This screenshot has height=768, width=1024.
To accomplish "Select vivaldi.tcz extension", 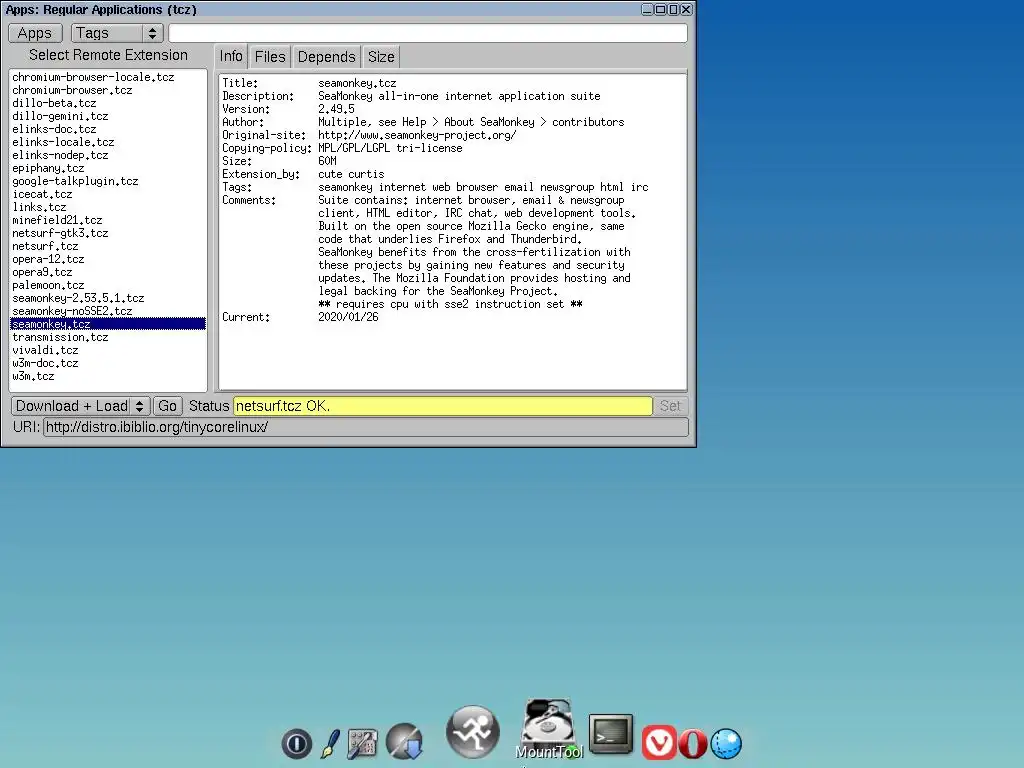I will click(108, 351).
